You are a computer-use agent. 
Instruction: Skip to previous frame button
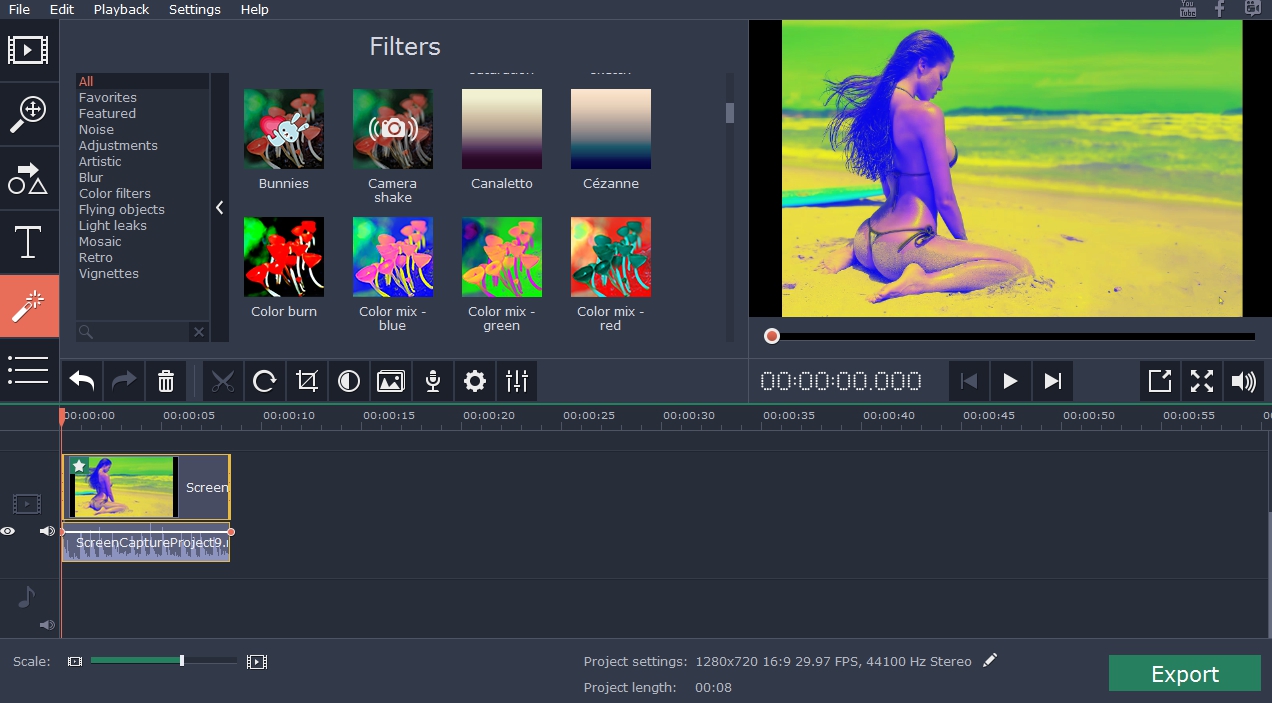[968, 381]
